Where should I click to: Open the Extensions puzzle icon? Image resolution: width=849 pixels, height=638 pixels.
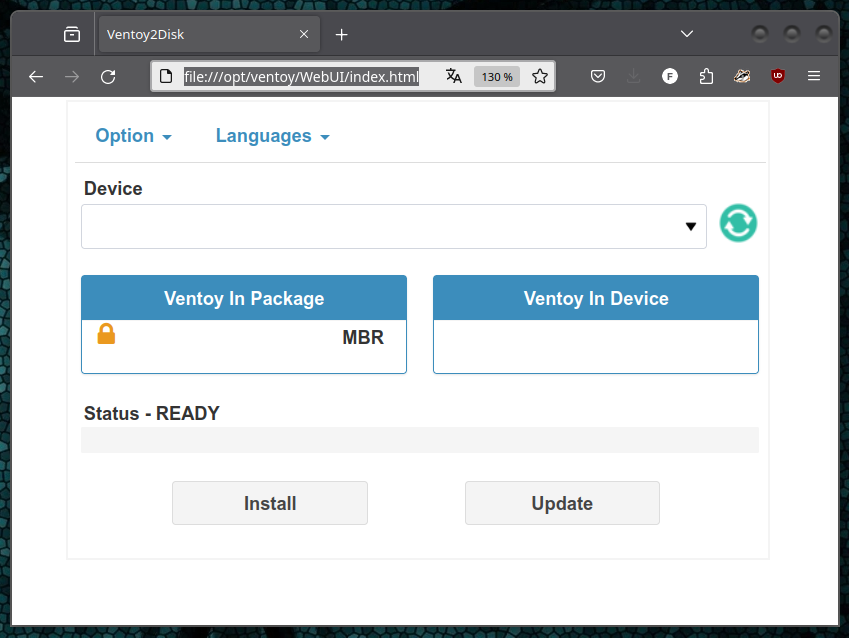[x=706, y=75]
